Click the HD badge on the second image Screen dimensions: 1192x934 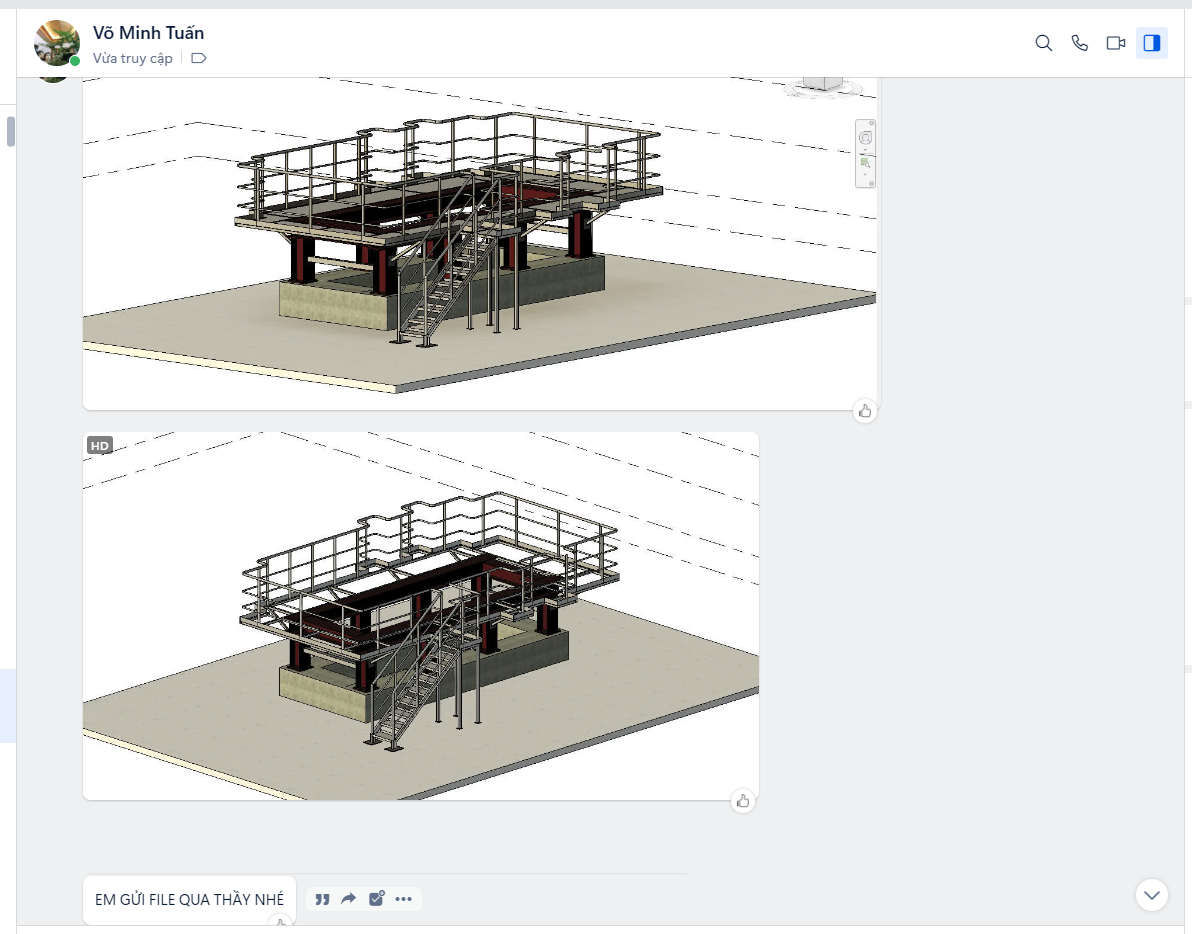(100, 446)
